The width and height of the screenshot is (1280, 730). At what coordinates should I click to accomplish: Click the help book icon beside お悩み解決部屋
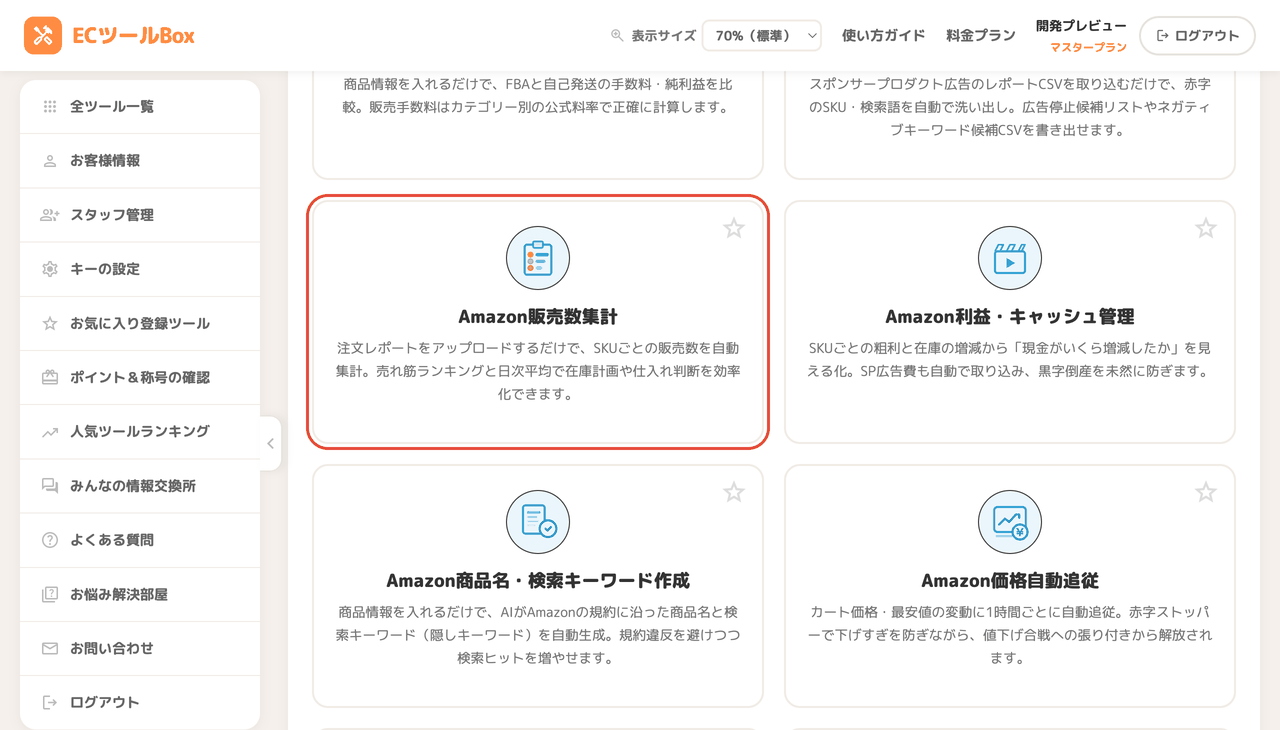coord(50,594)
